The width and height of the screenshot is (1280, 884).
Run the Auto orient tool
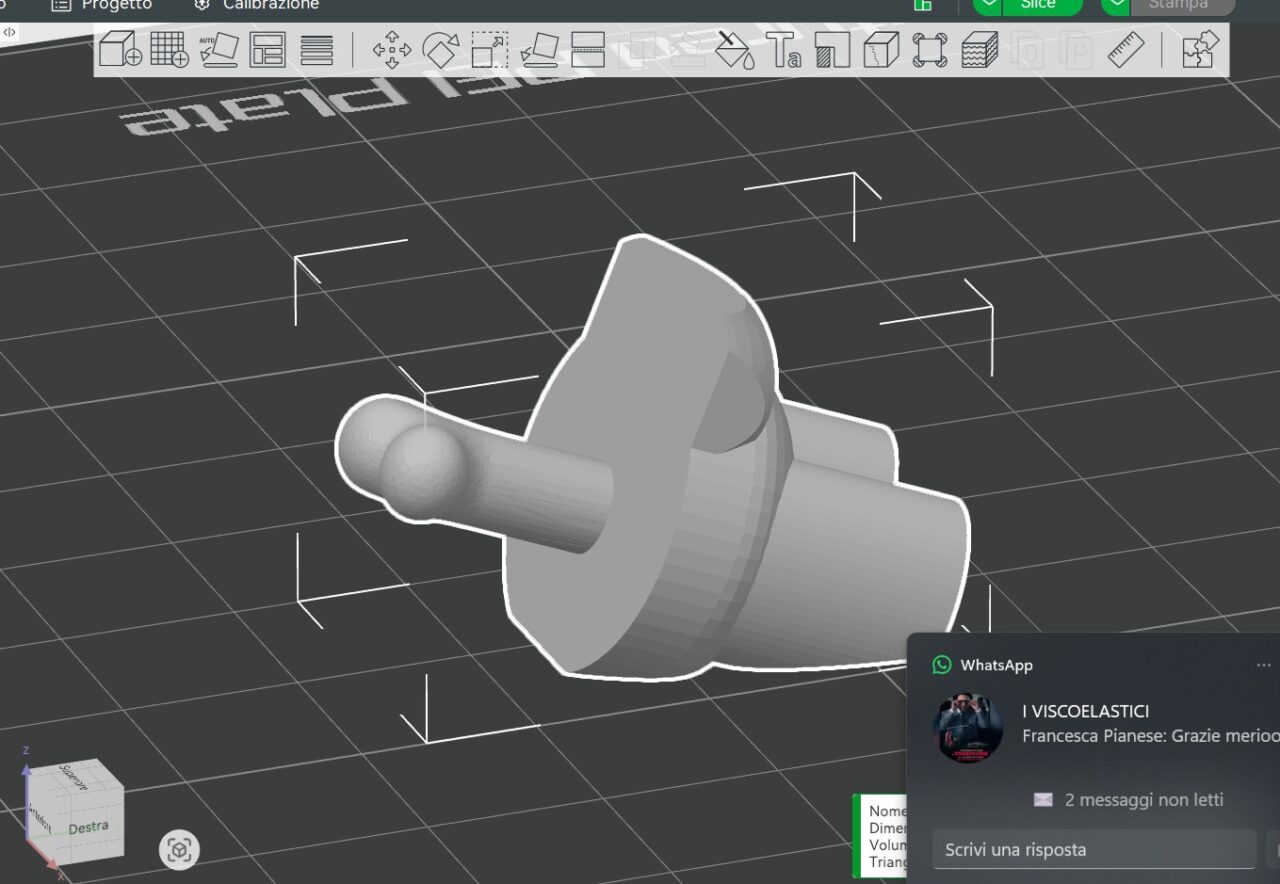tap(218, 49)
